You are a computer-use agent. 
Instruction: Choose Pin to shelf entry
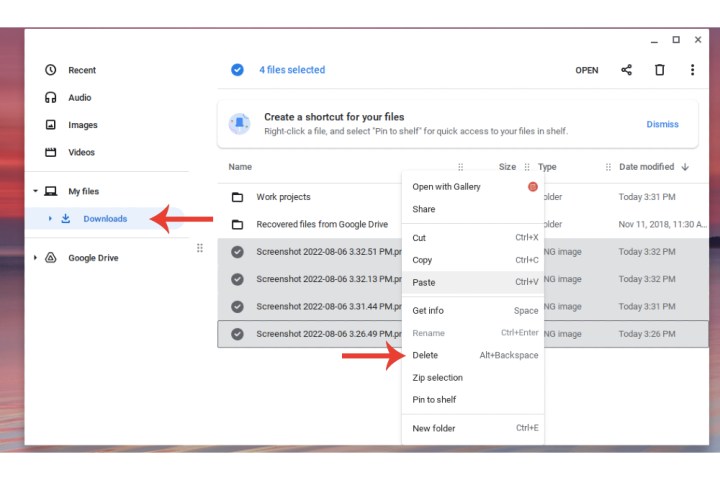(473, 400)
